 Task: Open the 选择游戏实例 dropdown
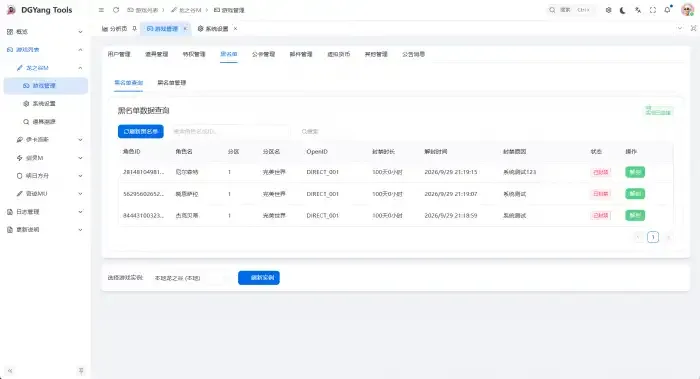(x=191, y=278)
